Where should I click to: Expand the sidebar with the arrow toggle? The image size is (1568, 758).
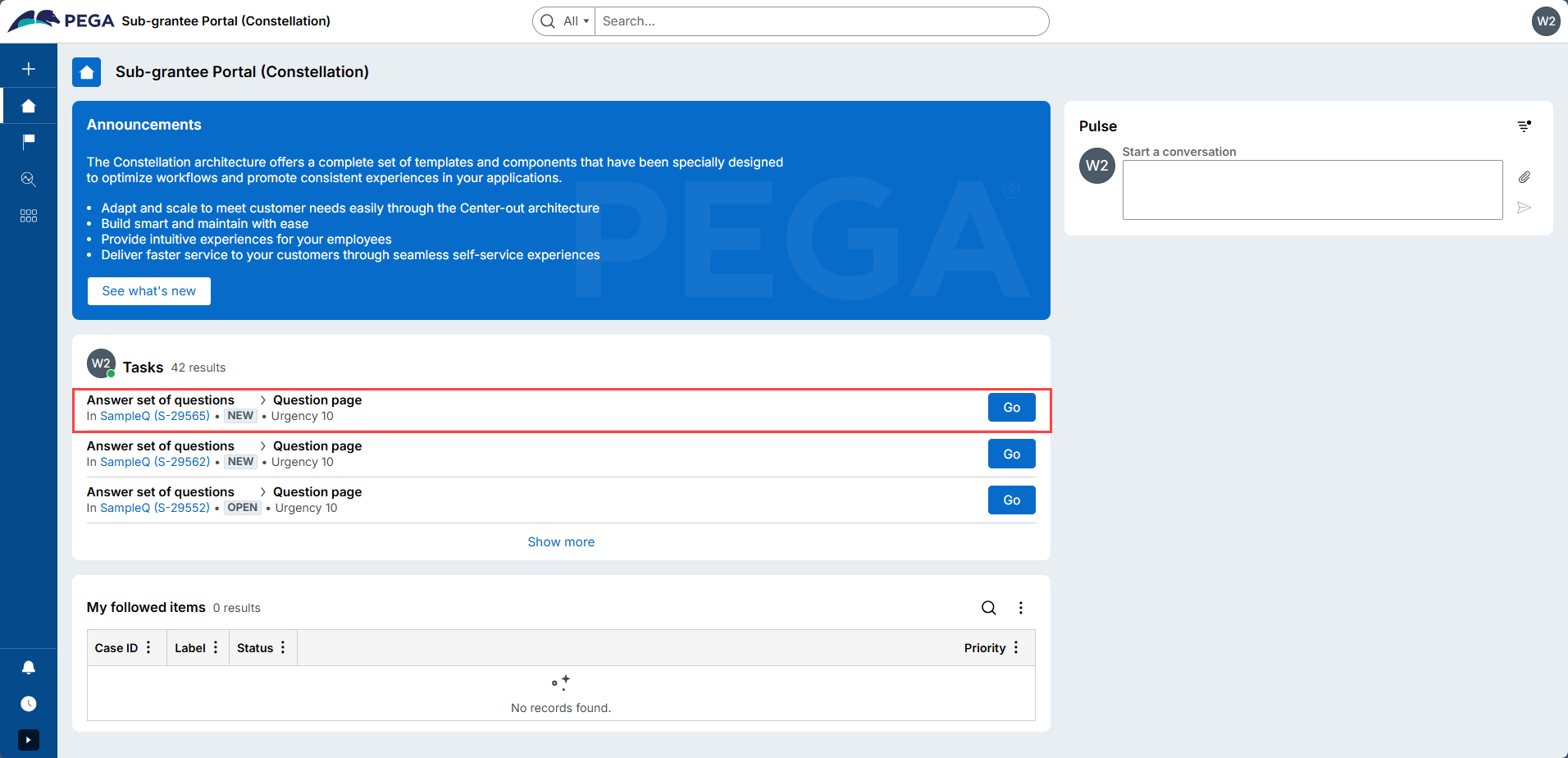(x=29, y=740)
